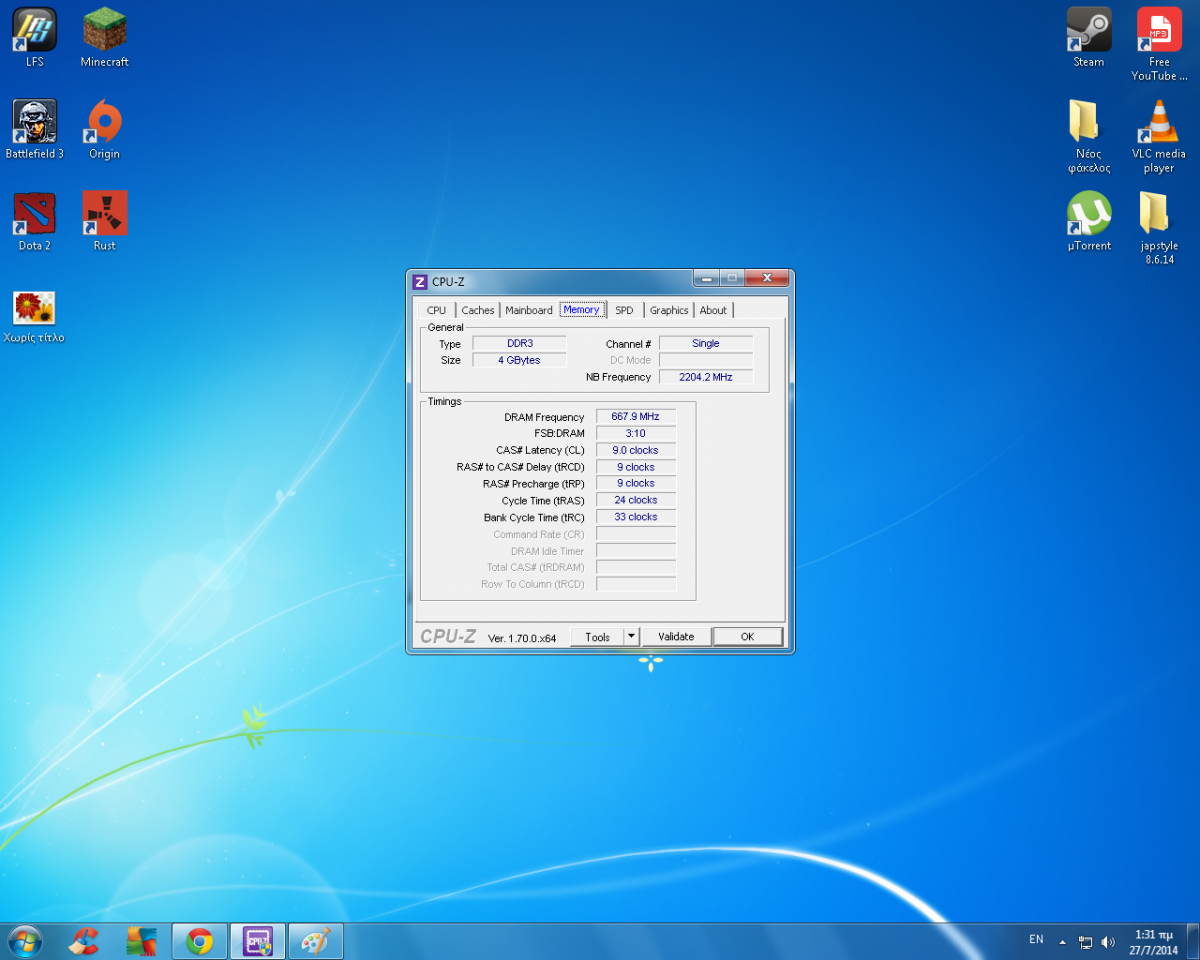Click Cycle Time value 24 clocks

(636, 500)
